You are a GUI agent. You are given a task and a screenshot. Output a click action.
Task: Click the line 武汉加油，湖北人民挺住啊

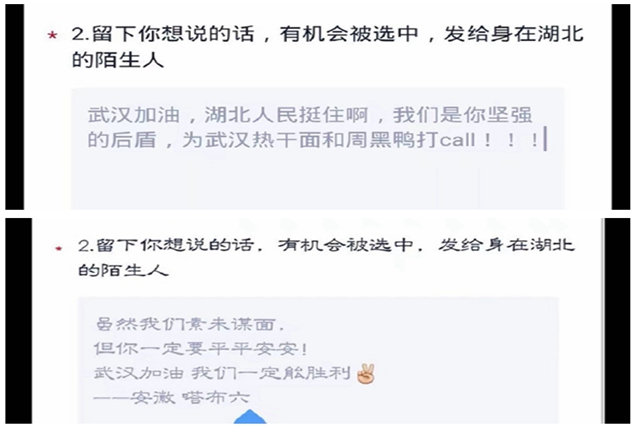click(229, 115)
